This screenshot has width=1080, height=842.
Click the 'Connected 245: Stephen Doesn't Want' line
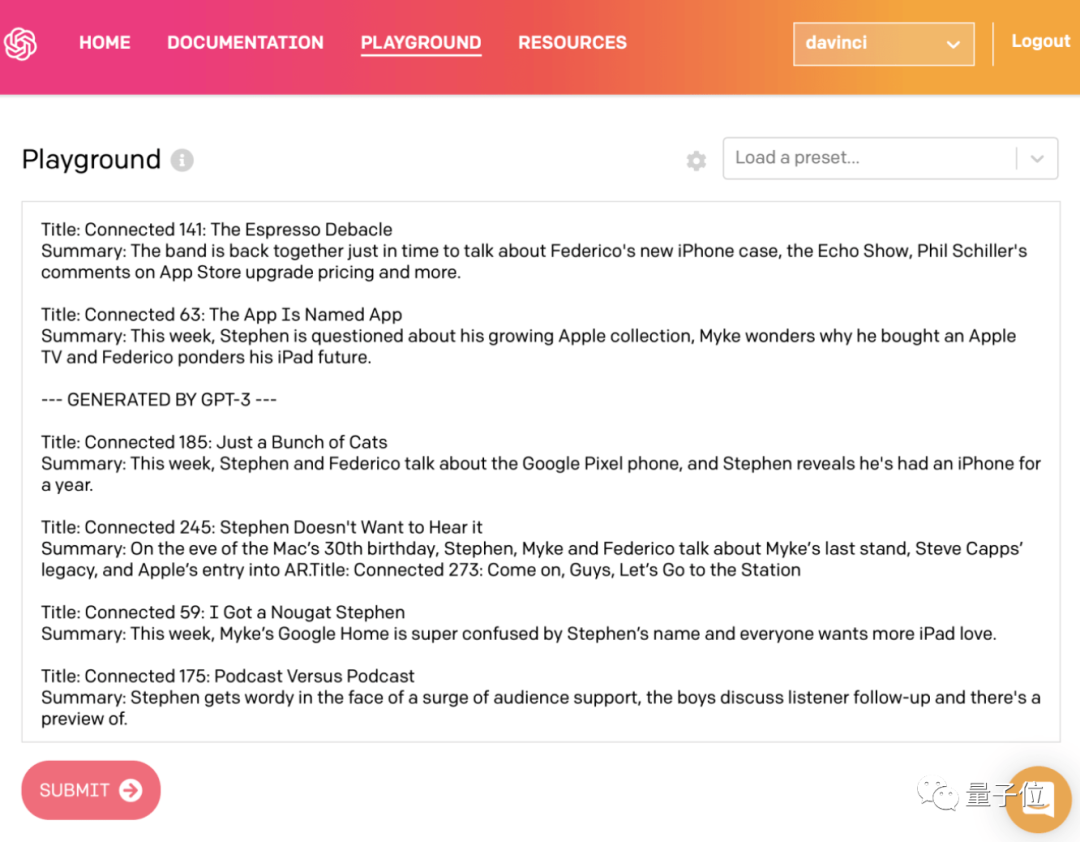[262, 527]
